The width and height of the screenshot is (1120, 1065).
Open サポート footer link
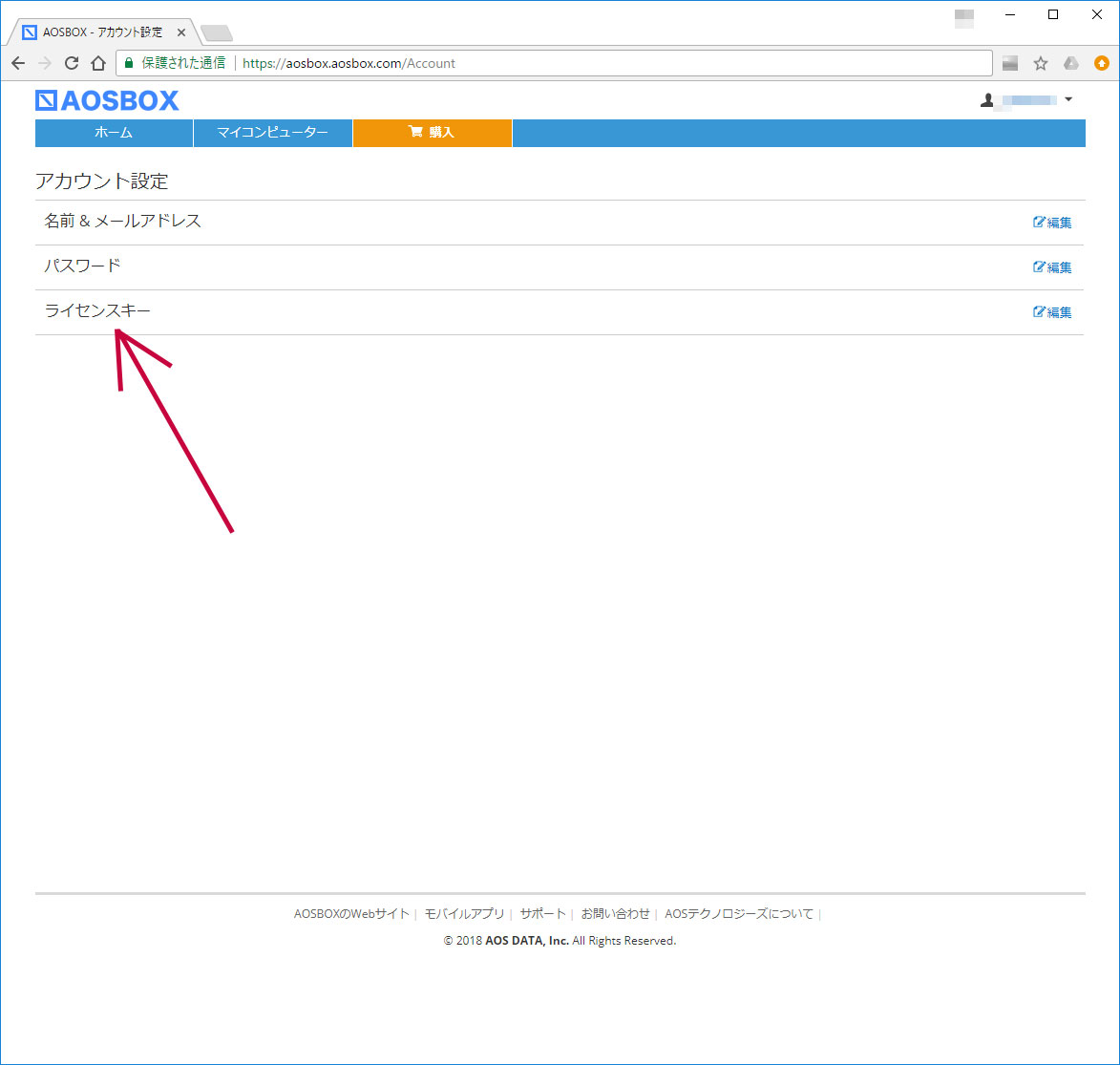[543, 913]
